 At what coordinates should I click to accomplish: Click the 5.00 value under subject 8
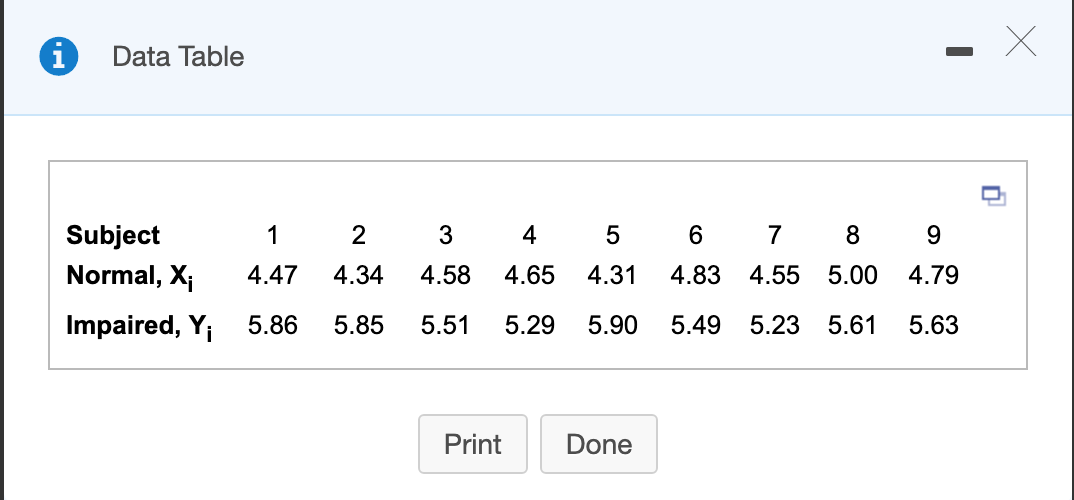click(x=852, y=275)
